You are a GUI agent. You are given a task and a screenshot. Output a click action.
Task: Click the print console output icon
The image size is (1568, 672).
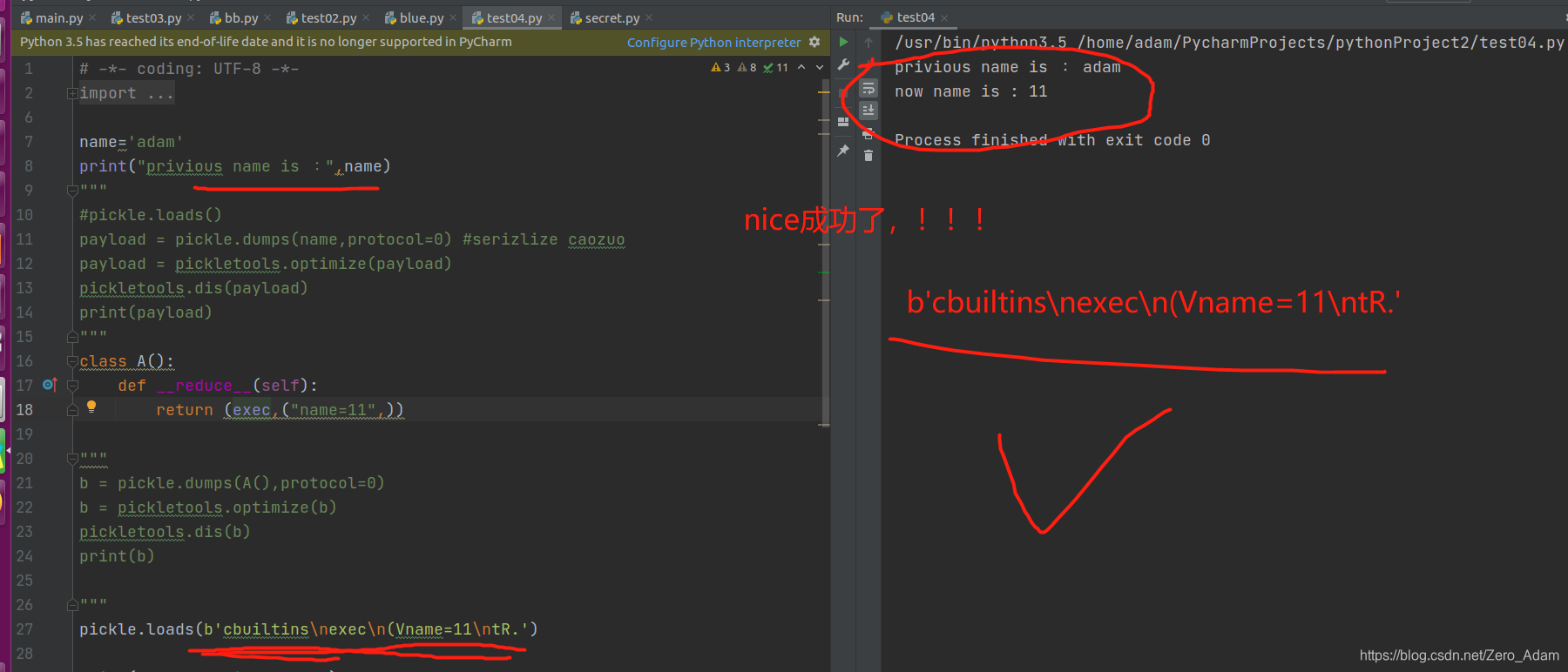(868, 133)
